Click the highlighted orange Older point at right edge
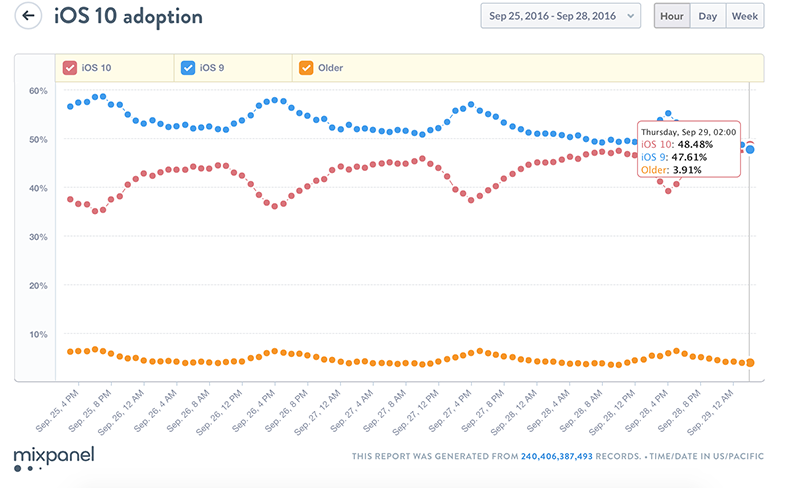800x488 pixels. coord(750,363)
